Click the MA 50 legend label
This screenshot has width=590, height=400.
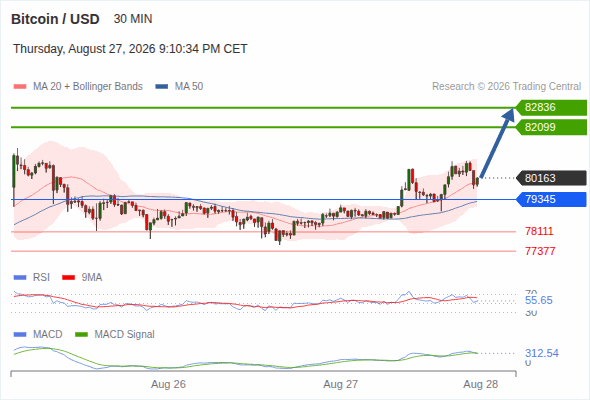coord(189,87)
